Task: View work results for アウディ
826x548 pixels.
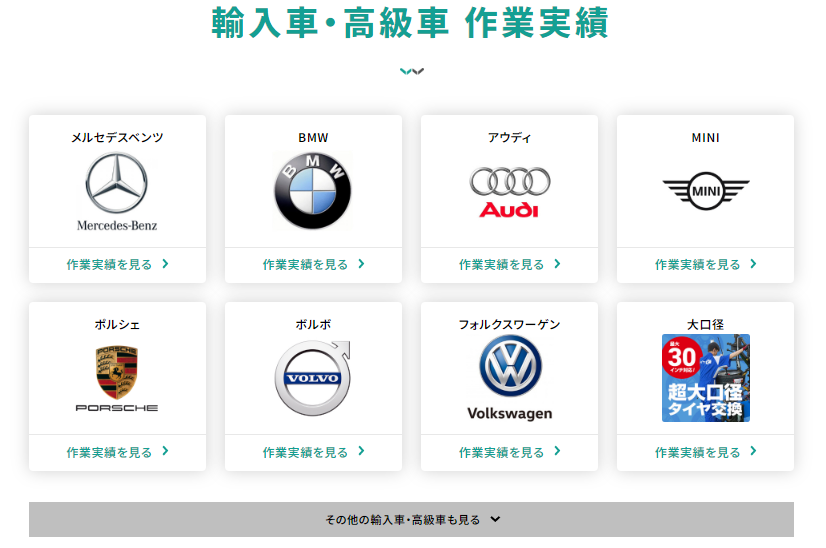Action: pos(502,265)
